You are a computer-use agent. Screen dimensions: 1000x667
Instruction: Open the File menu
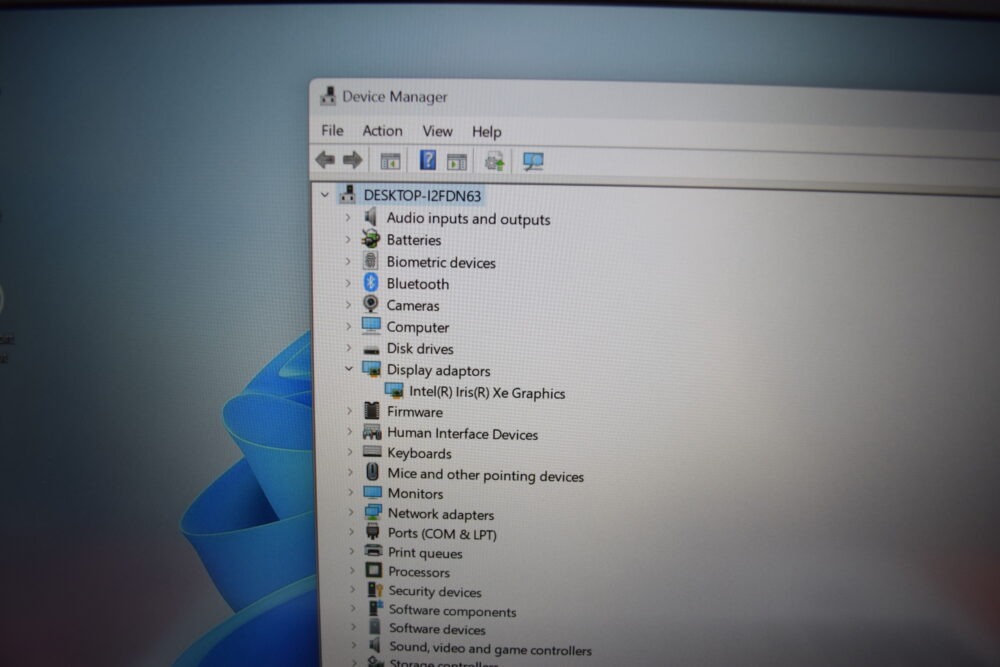[332, 131]
